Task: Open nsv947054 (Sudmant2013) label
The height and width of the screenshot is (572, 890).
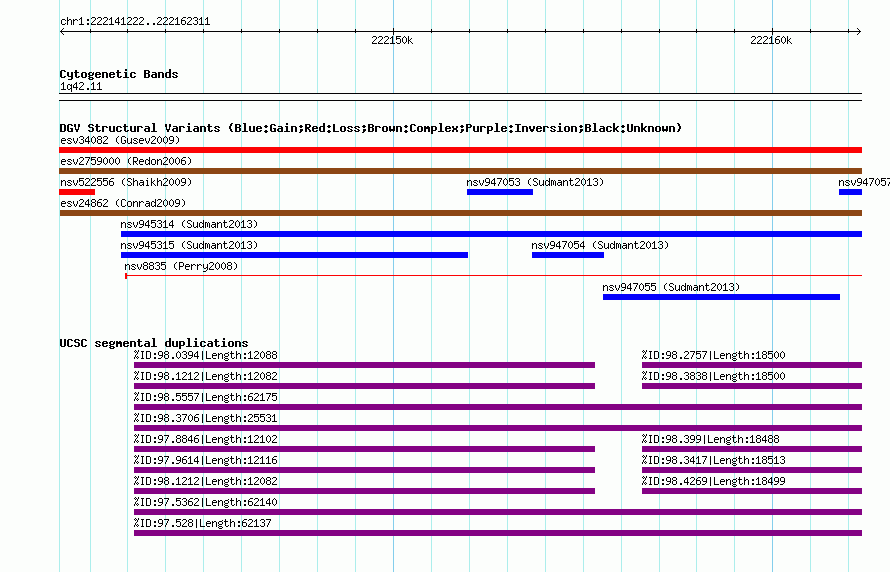Action: tap(601, 245)
